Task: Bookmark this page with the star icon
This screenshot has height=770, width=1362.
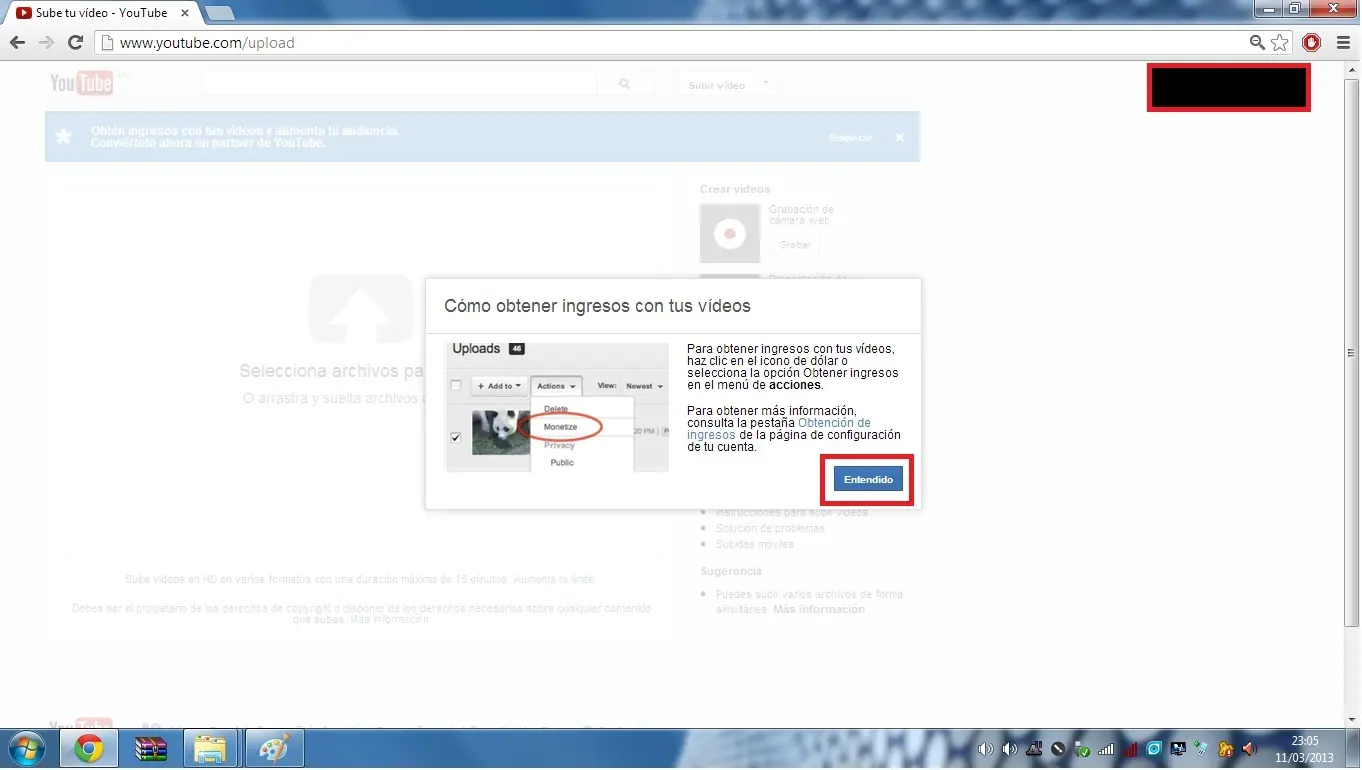Action: 1280,43
